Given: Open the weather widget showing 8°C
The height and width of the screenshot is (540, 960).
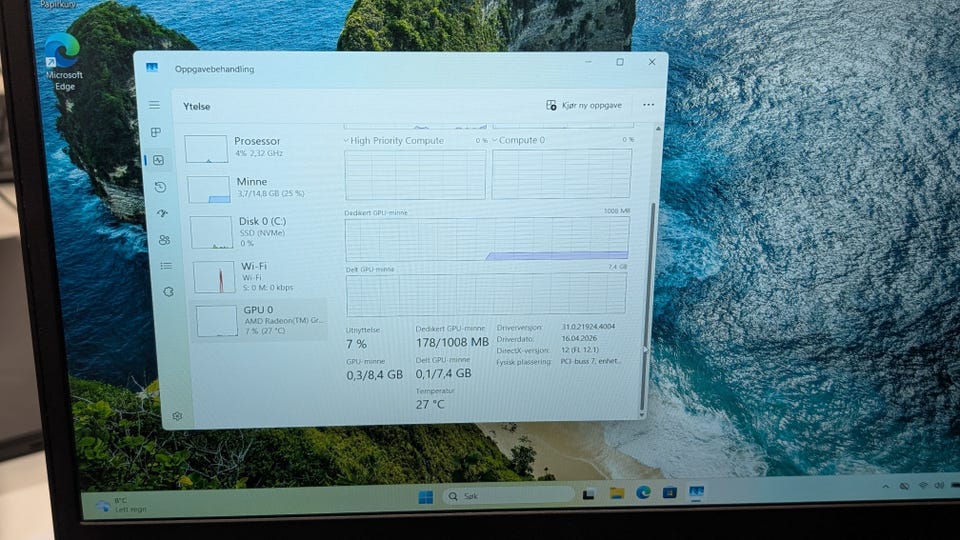Looking at the screenshot, I should coord(122,504).
